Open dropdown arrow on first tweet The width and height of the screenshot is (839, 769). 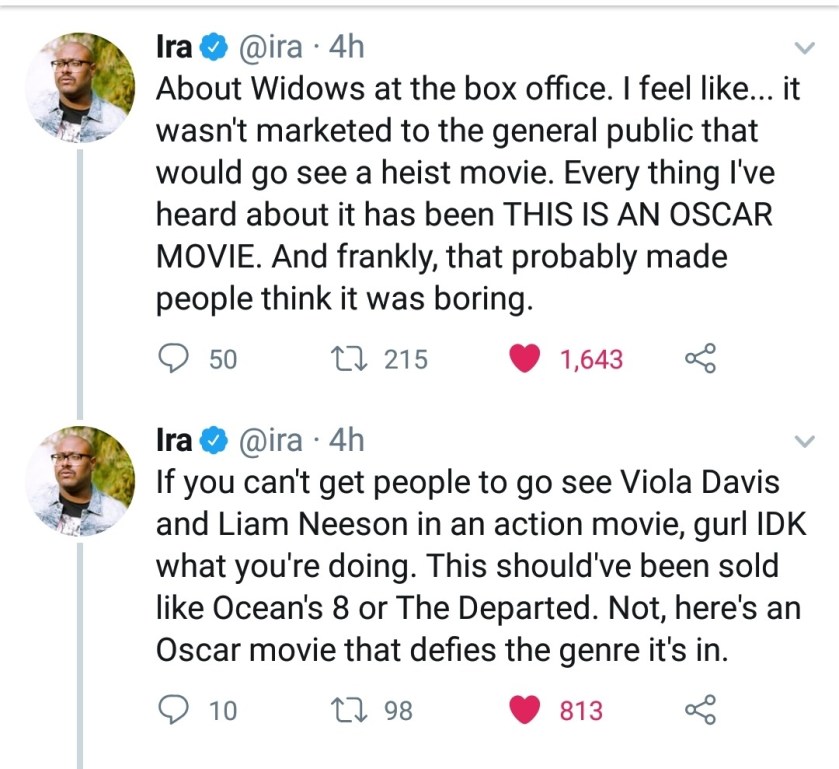click(x=803, y=47)
